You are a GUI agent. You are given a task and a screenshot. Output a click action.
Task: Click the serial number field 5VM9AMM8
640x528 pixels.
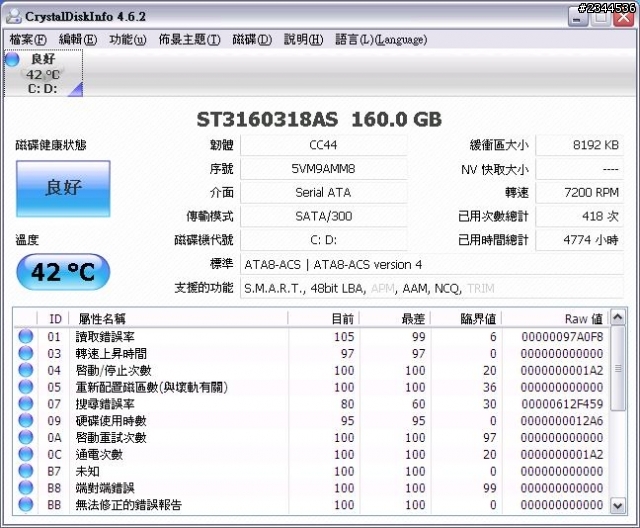pyautogui.click(x=324, y=169)
